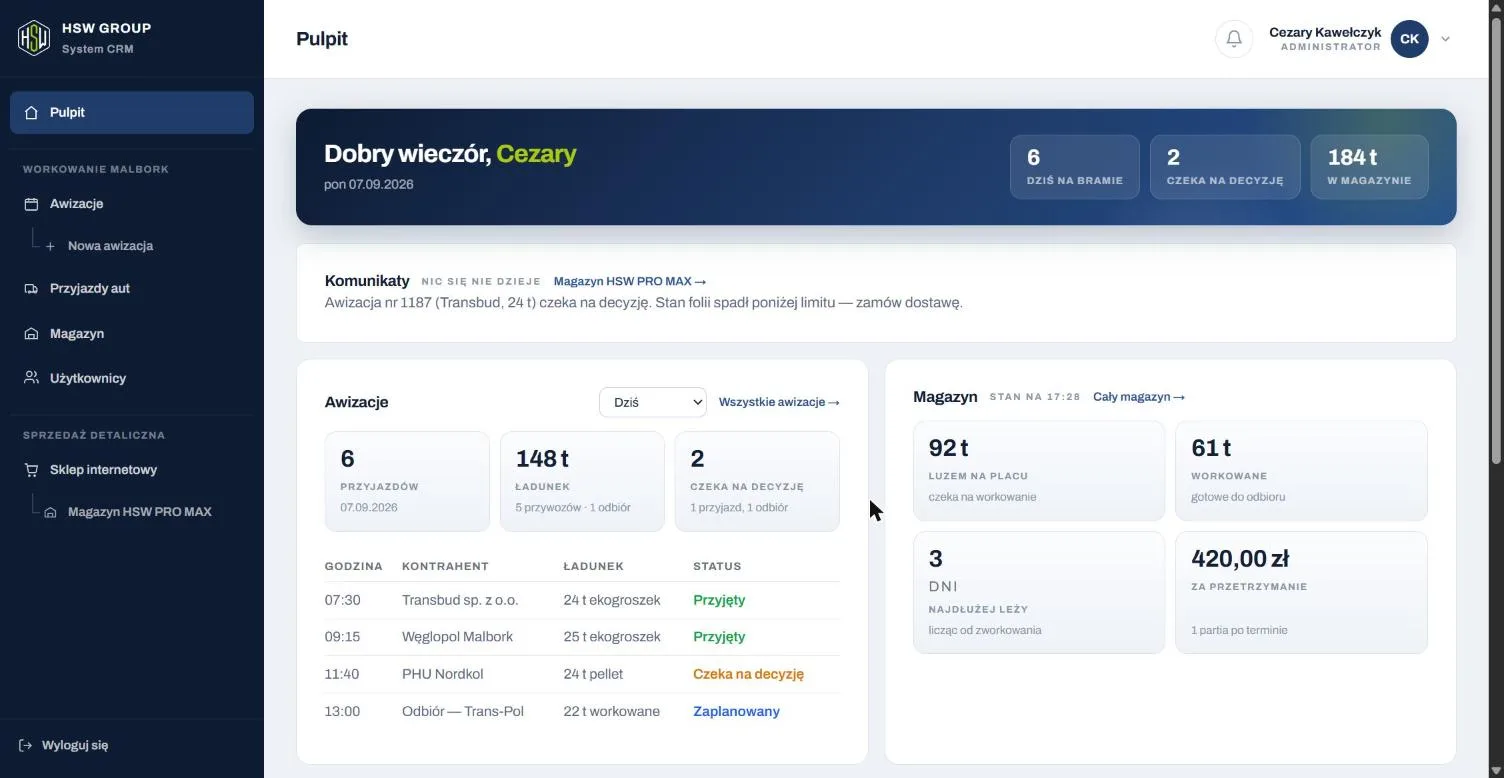Click the Węglopol Malbork row
The image size is (1504, 778).
[x=582, y=637]
